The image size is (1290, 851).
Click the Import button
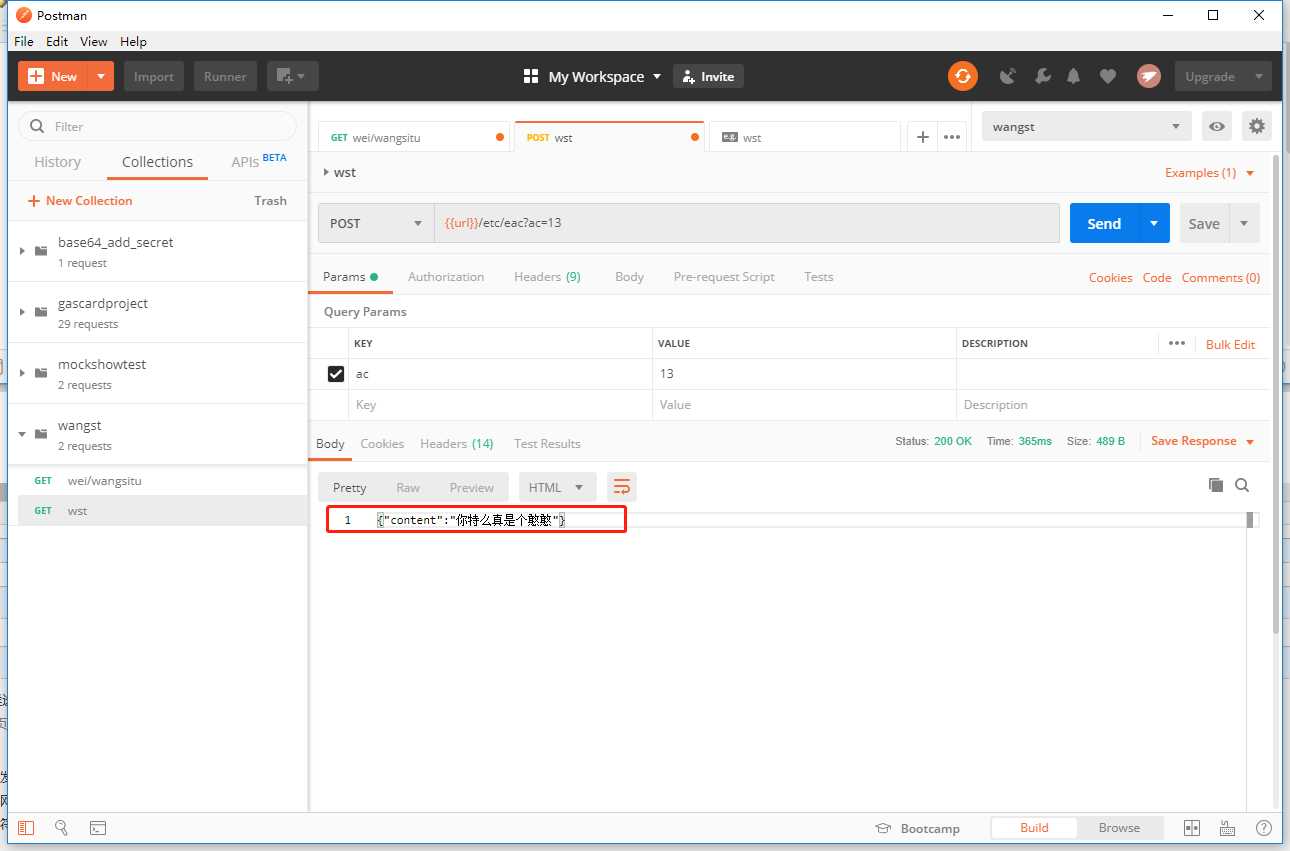(x=154, y=76)
